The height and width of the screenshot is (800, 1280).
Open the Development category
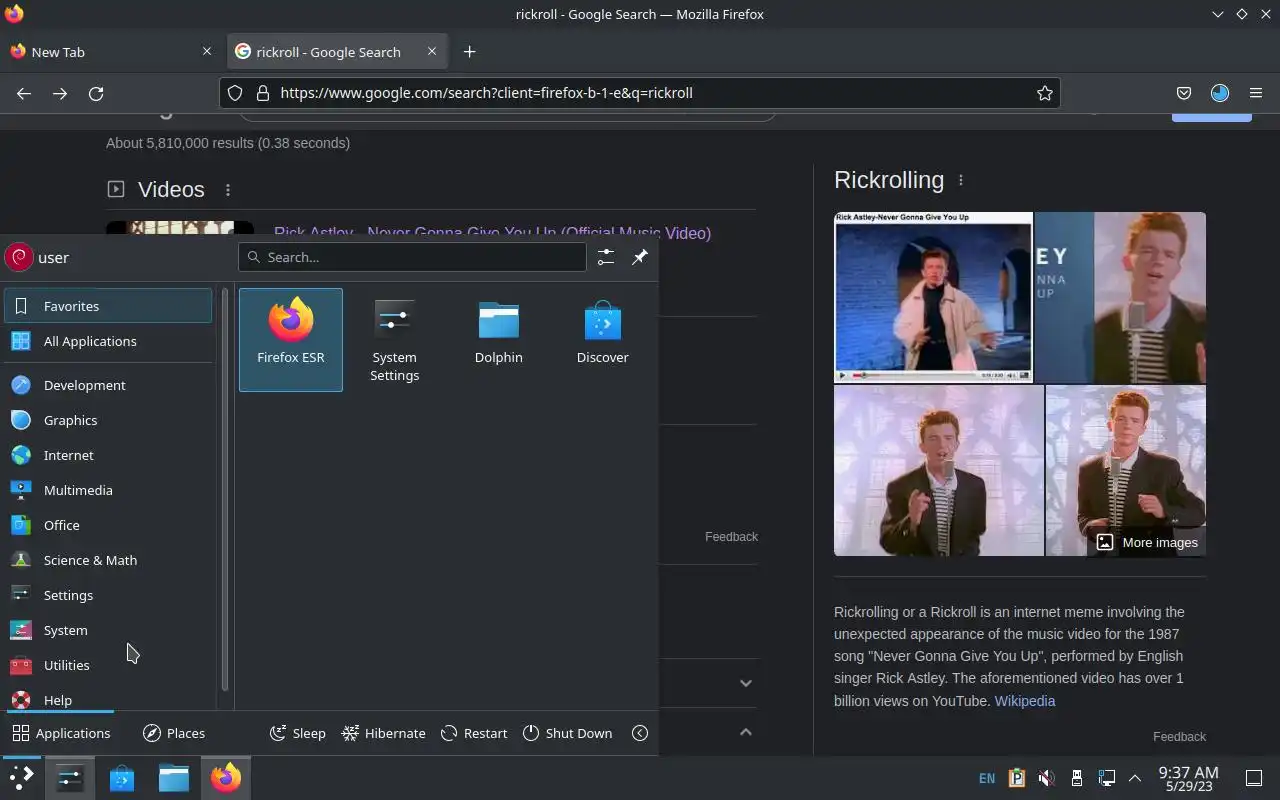click(108, 385)
